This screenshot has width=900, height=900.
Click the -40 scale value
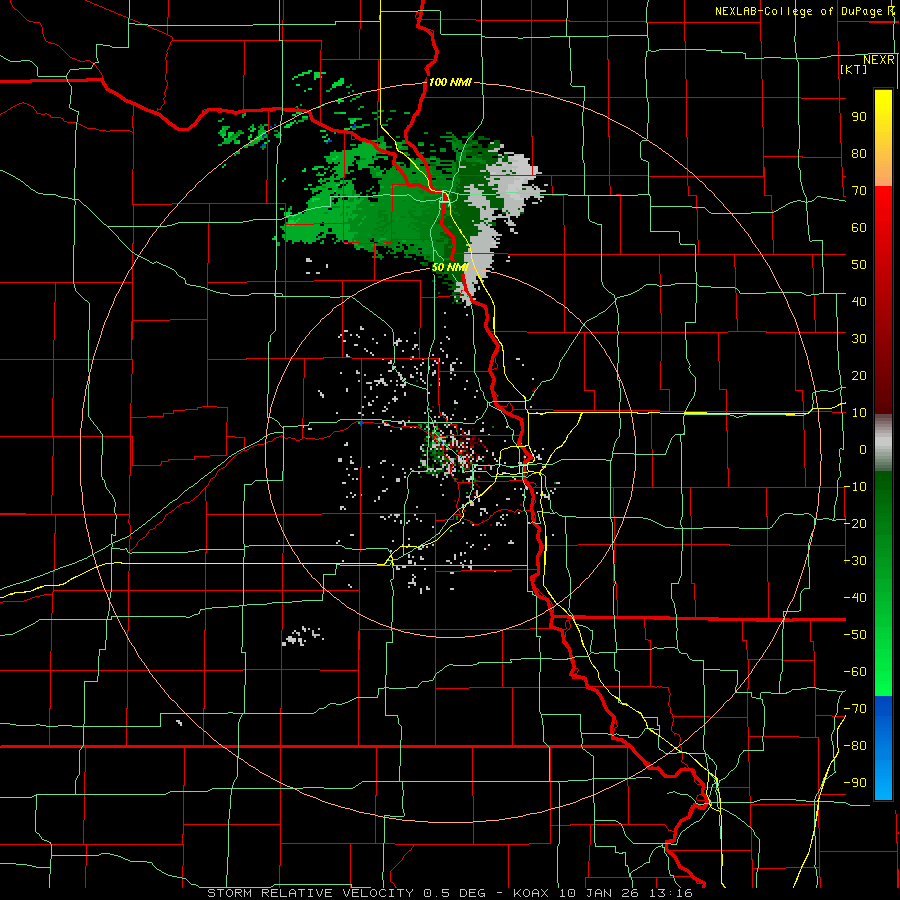tap(855, 598)
